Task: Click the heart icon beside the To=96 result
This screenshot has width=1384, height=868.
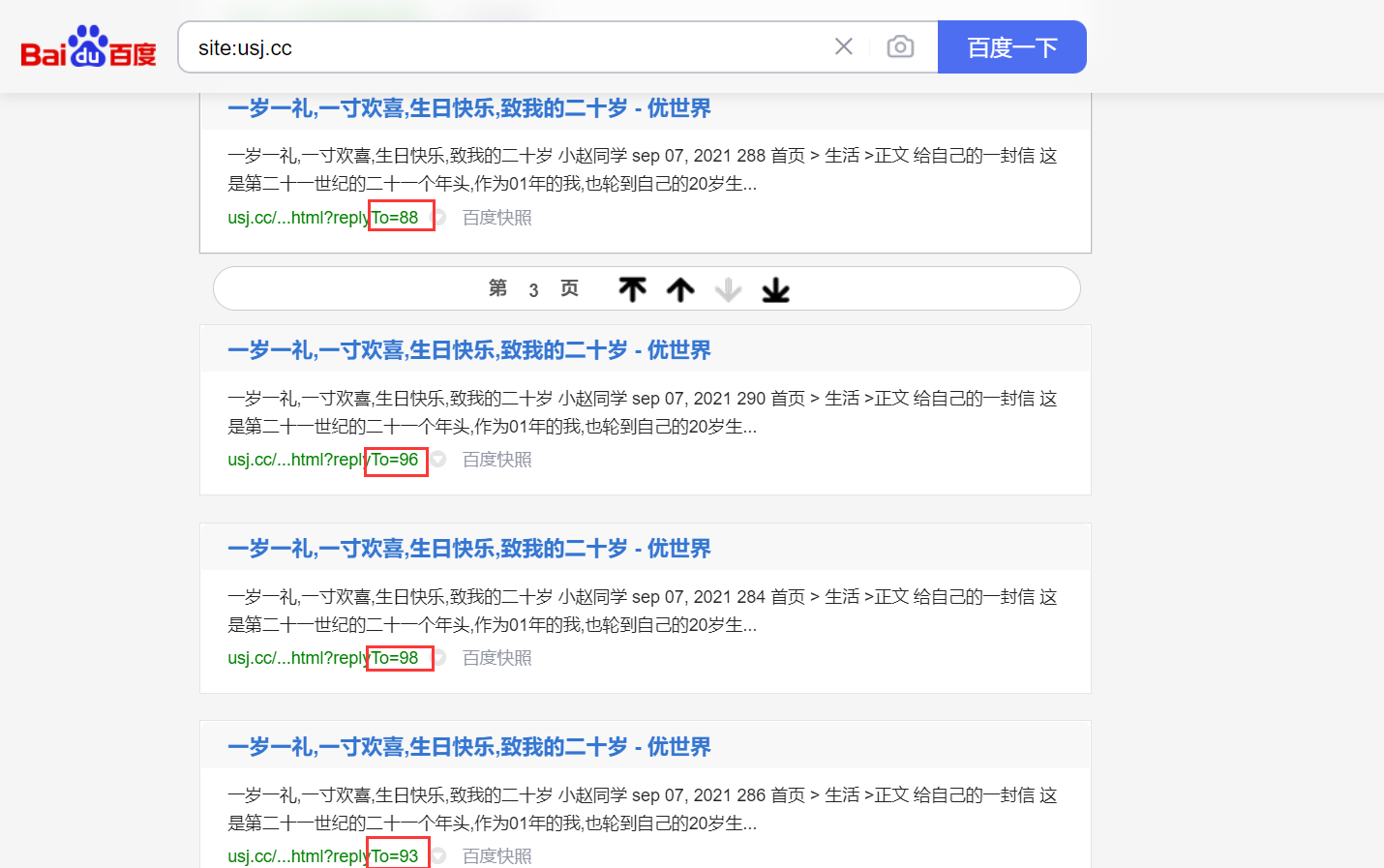Action: pyautogui.click(x=437, y=460)
